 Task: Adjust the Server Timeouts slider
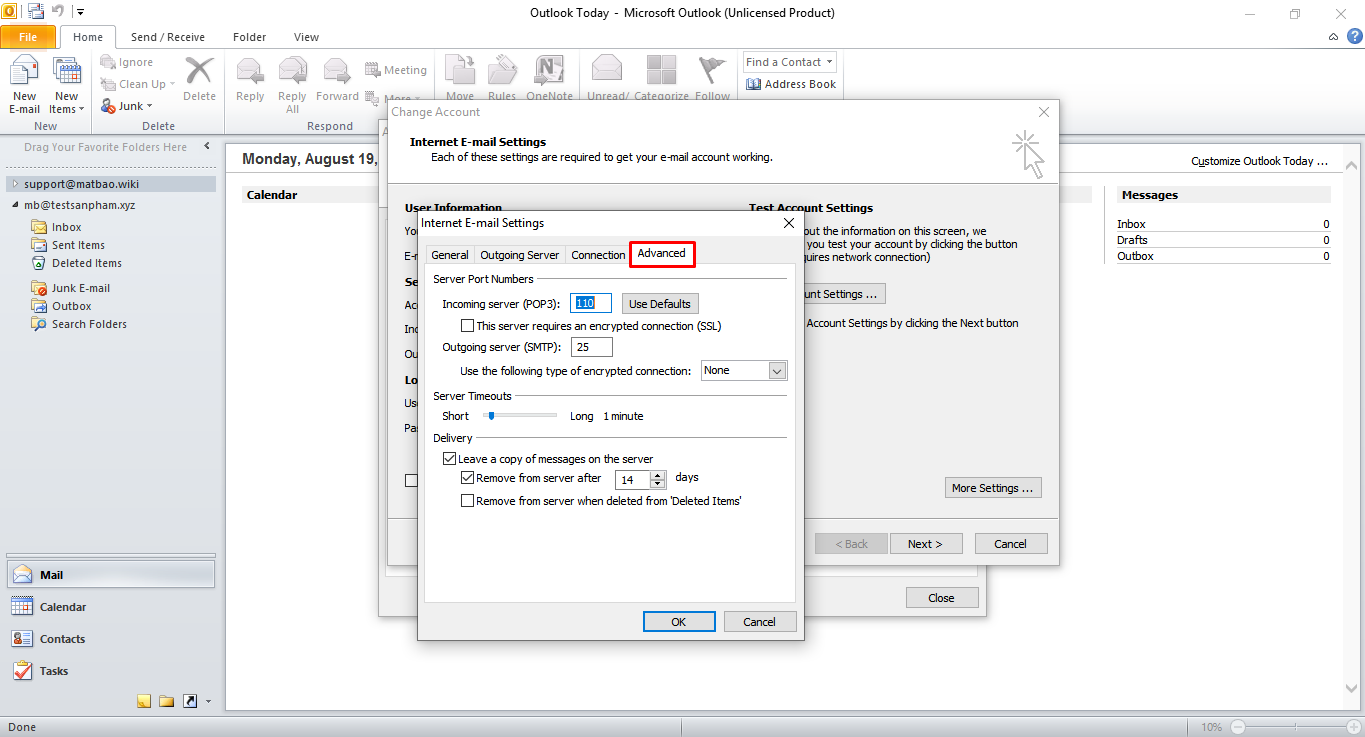[x=491, y=416]
